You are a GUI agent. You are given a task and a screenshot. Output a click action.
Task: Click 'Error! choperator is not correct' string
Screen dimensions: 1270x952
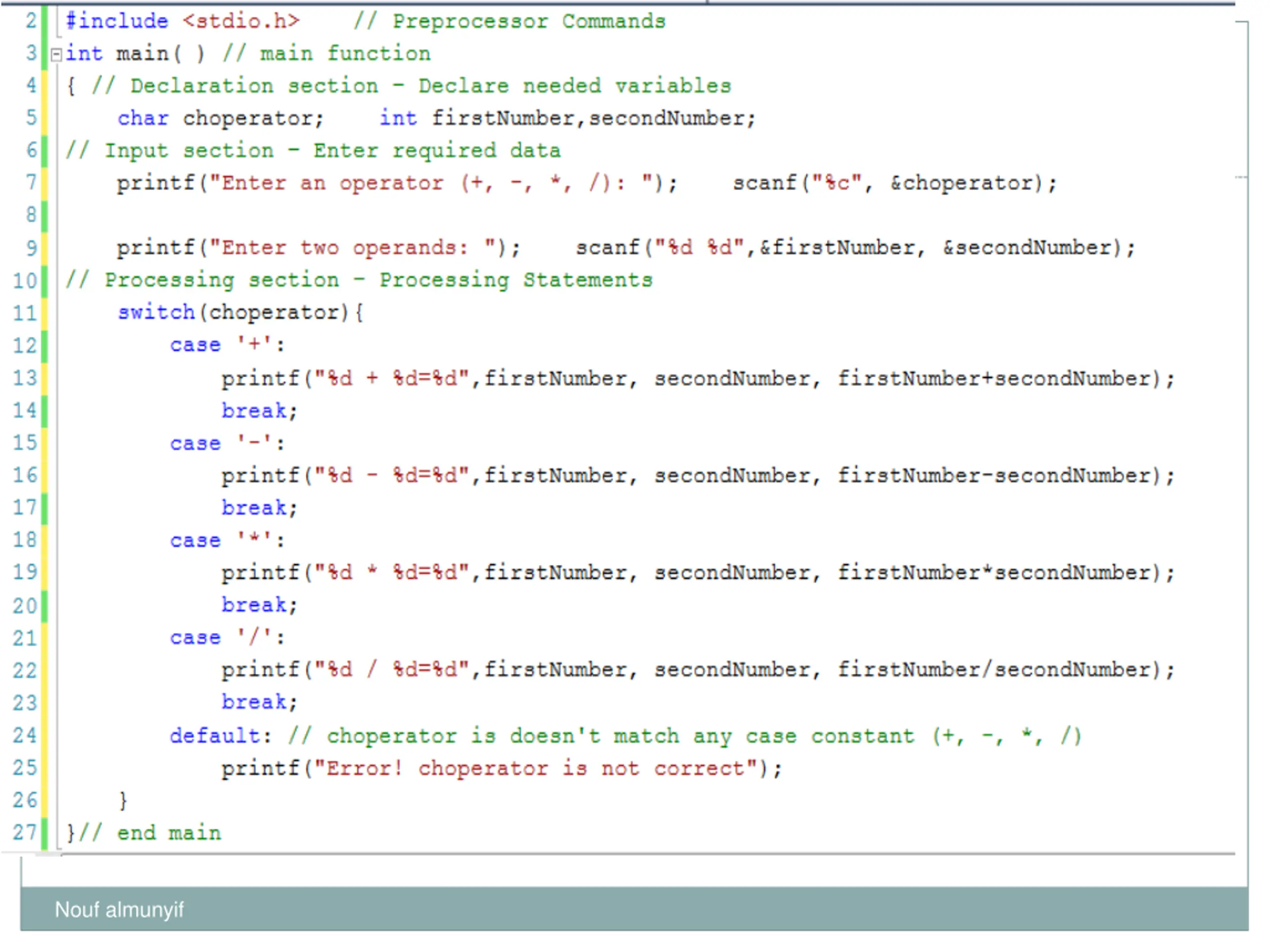536,769
